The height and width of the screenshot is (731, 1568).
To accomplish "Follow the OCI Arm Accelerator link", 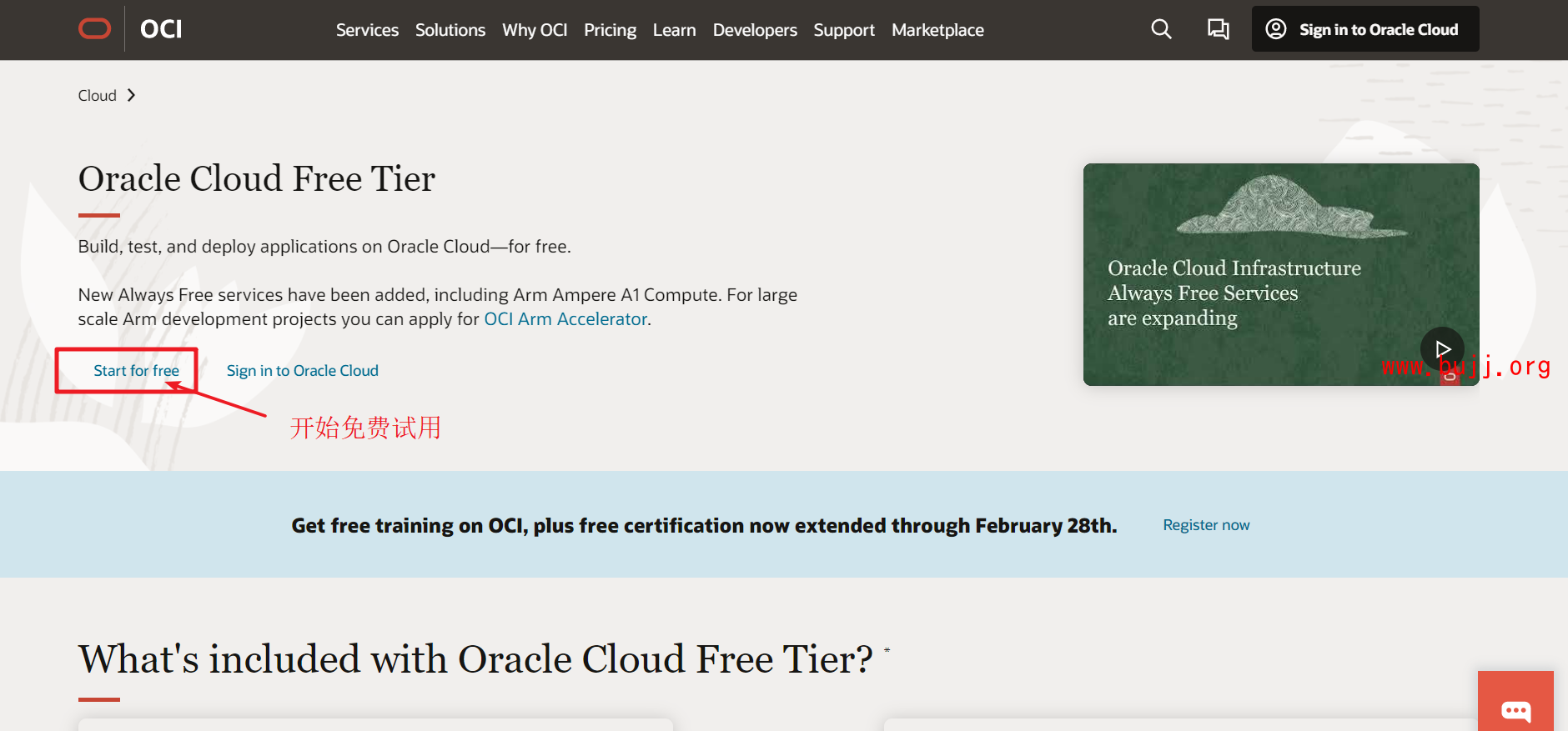I will click(565, 319).
